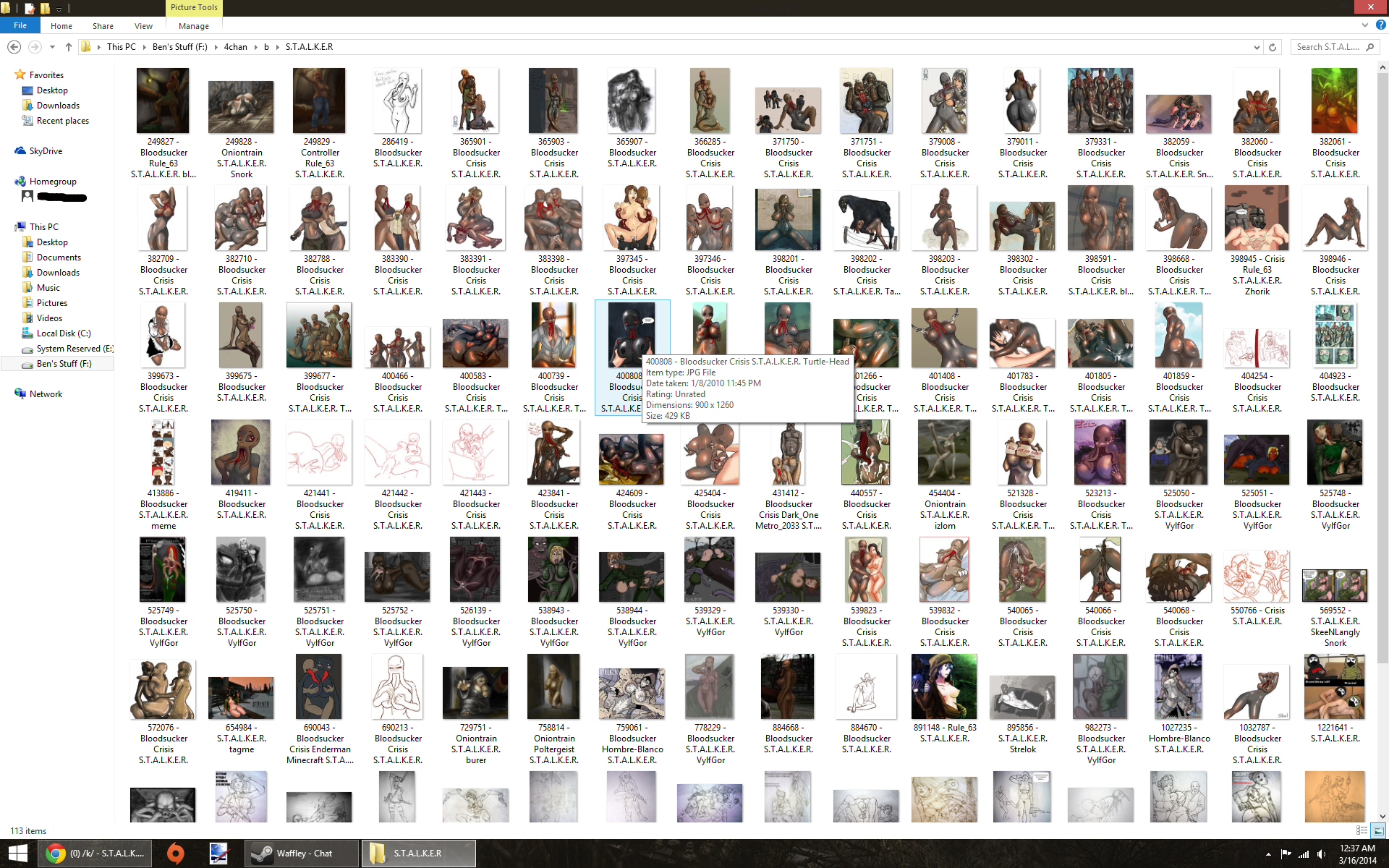This screenshot has width=1389, height=868.
Task: Refresh the current folder view
Action: [x=1273, y=47]
